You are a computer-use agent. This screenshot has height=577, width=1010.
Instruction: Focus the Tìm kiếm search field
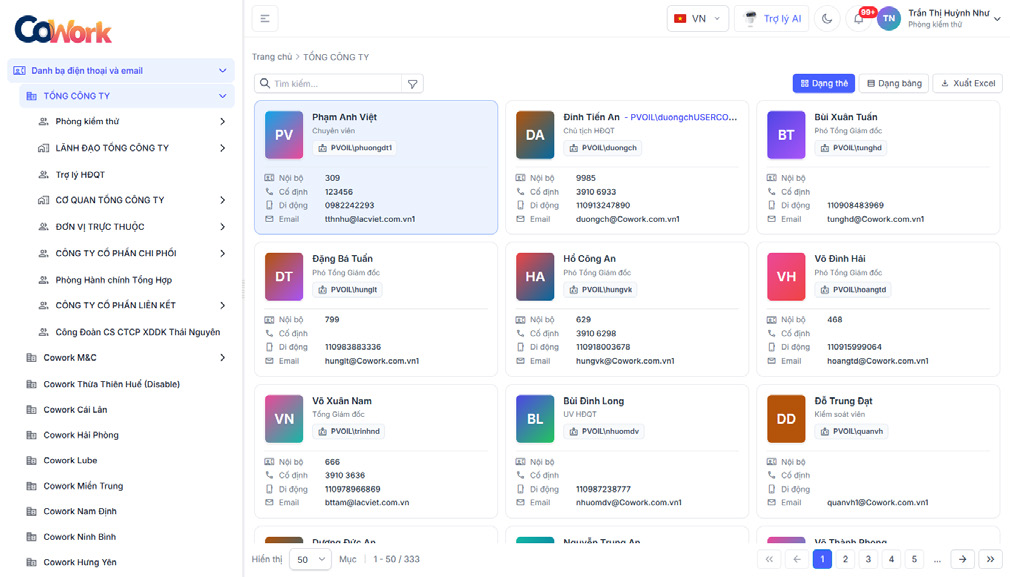329,84
